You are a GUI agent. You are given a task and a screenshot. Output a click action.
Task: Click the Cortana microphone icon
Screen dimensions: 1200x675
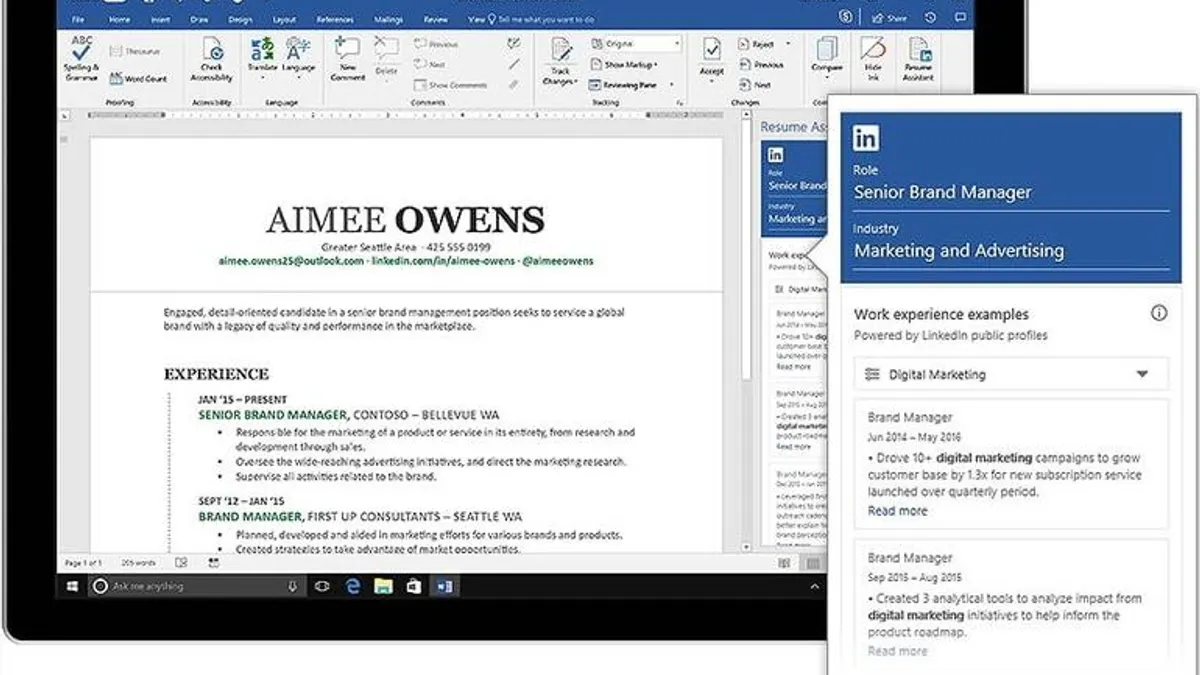(292, 587)
